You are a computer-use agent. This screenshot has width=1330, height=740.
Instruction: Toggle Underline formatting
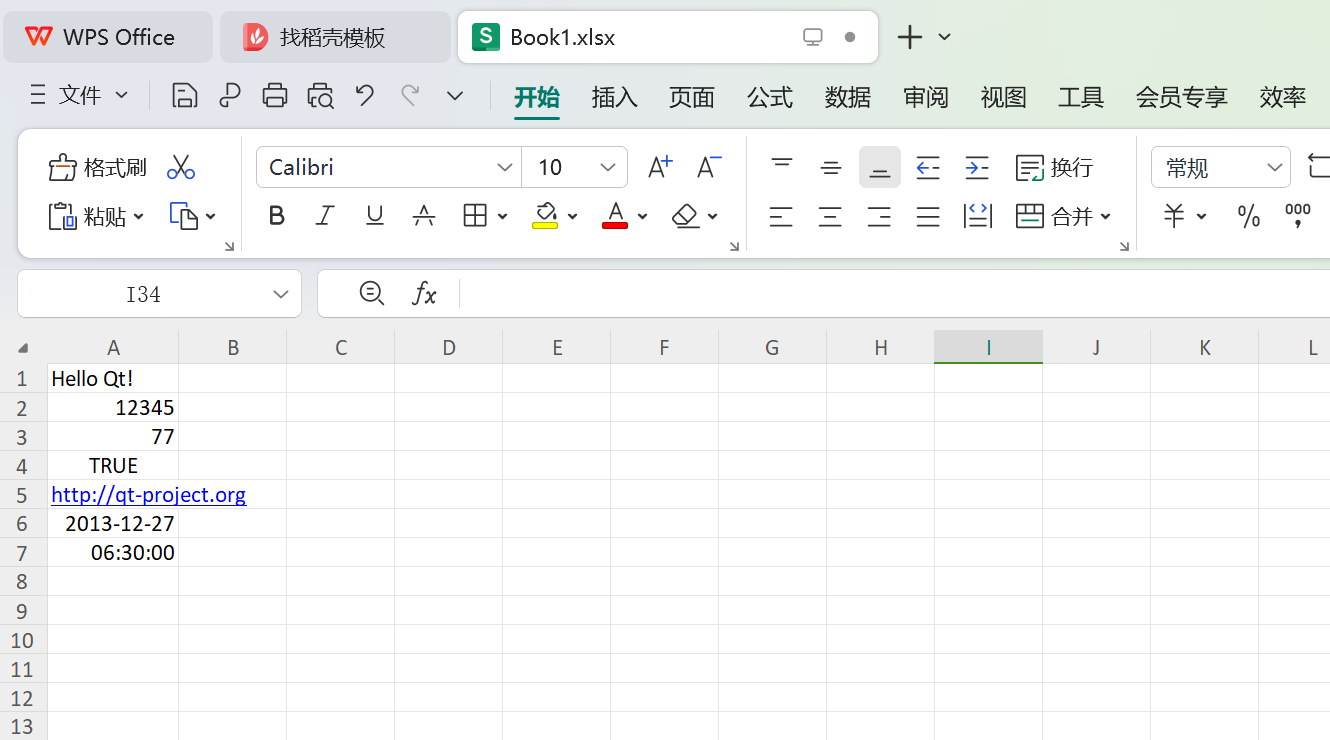point(375,216)
